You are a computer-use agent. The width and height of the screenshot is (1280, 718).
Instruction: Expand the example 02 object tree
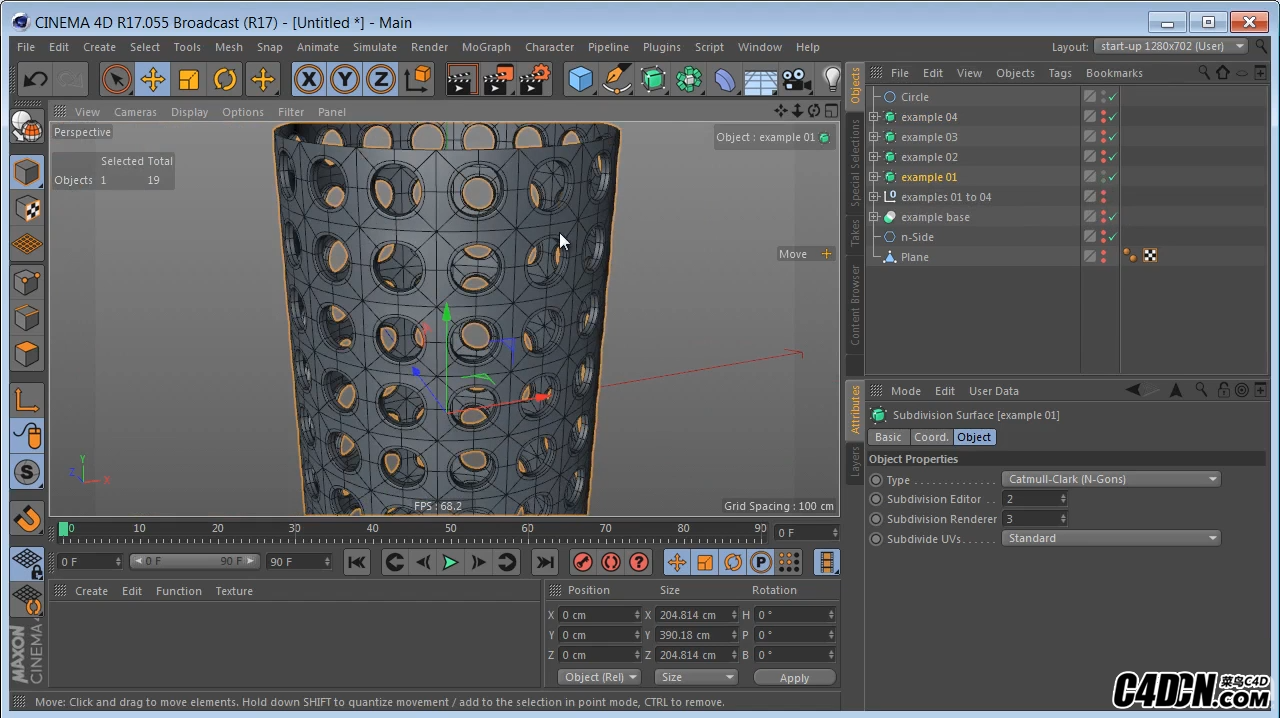874,157
